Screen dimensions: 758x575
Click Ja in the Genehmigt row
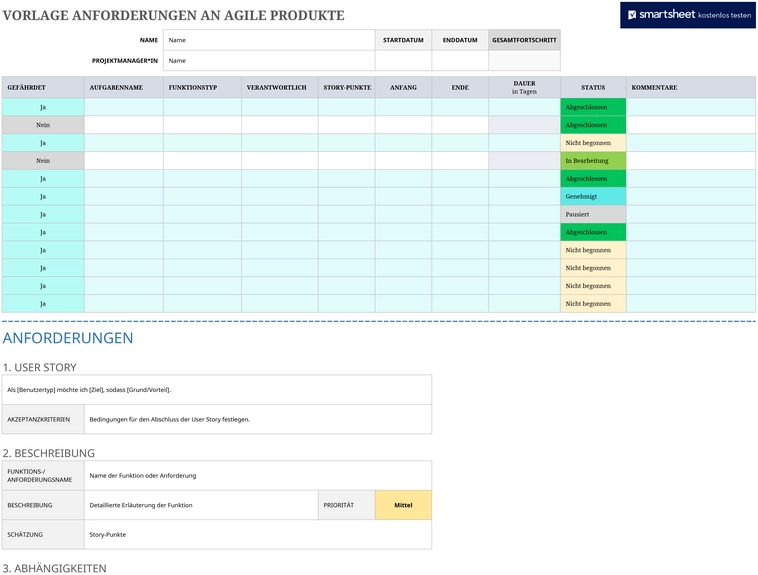pyautogui.click(x=43, y=196)
